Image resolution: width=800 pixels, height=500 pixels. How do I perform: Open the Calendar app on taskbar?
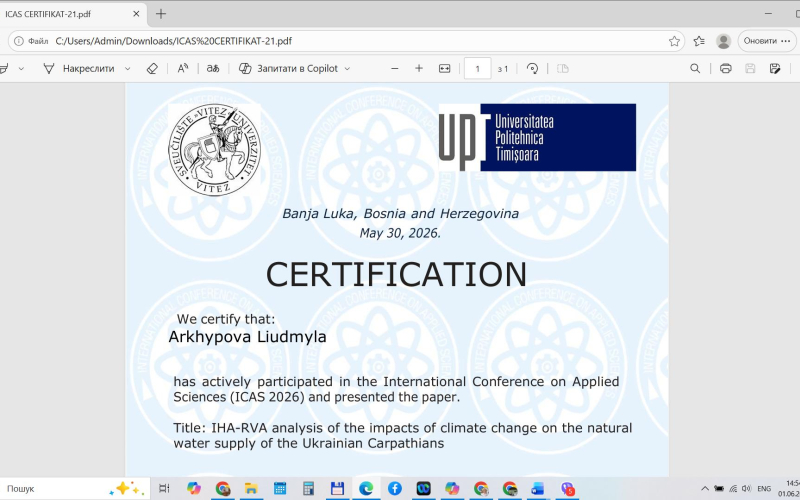[280, 489]
